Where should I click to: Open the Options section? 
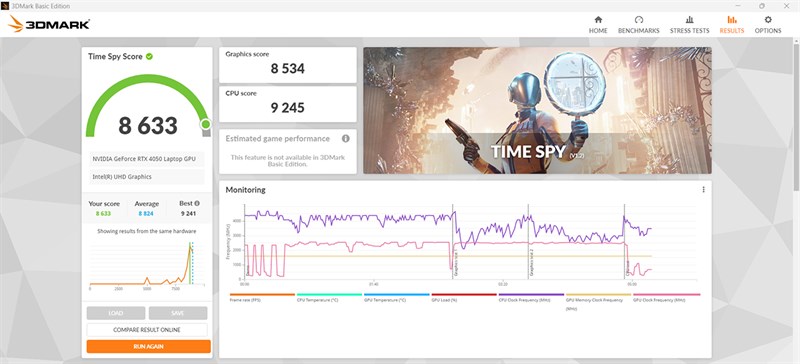pos(768,25)
